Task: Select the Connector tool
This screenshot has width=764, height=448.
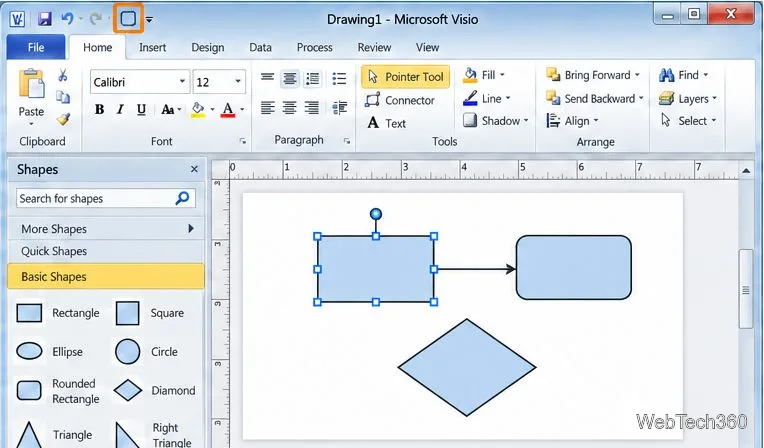Action: (x=400, y=100)
